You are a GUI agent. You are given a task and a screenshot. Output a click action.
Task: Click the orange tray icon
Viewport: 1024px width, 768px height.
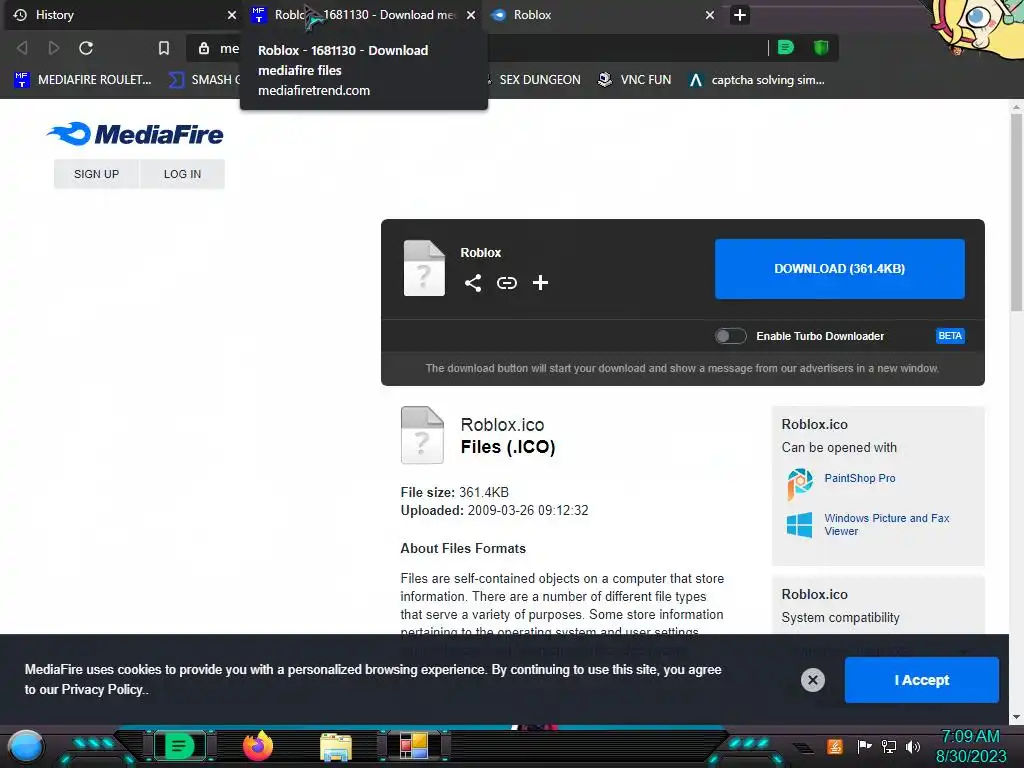click(x=835, y=746)
